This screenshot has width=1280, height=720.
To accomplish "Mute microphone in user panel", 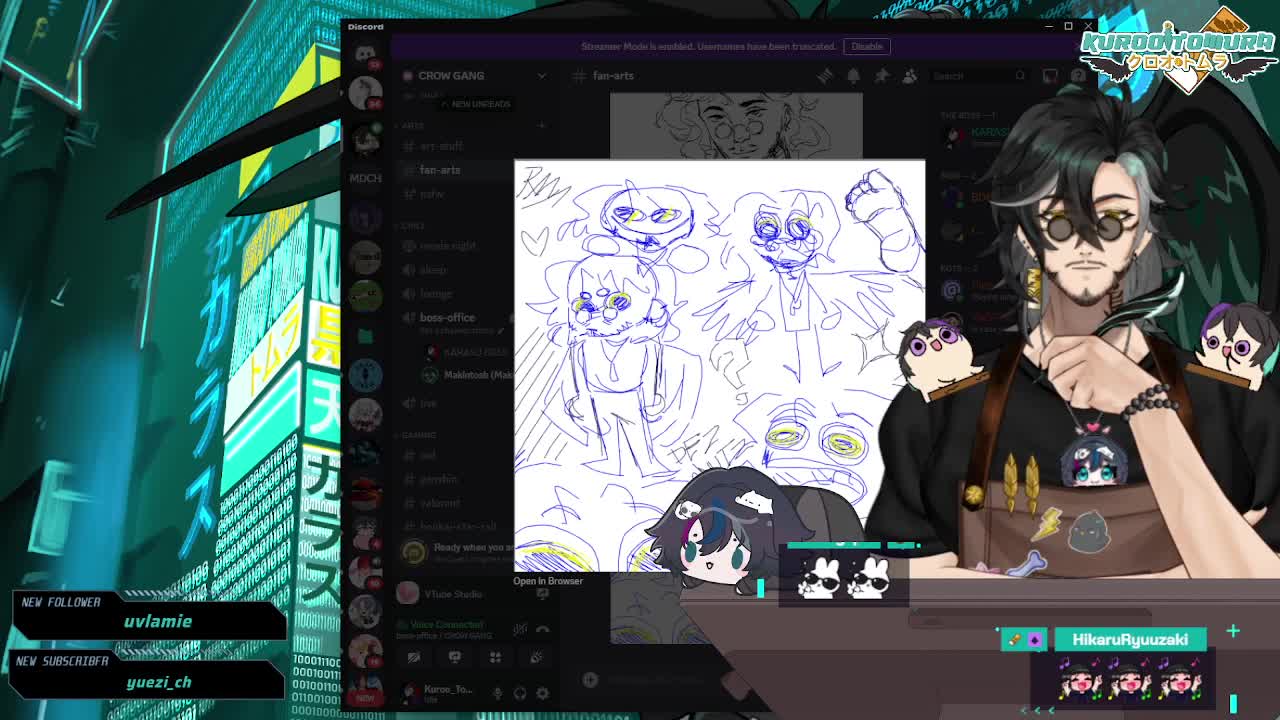I will click(498, 693).
